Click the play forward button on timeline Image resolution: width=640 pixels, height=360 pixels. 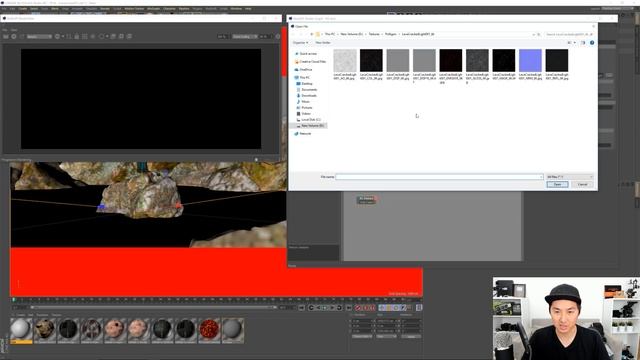(x=332, y=308)
